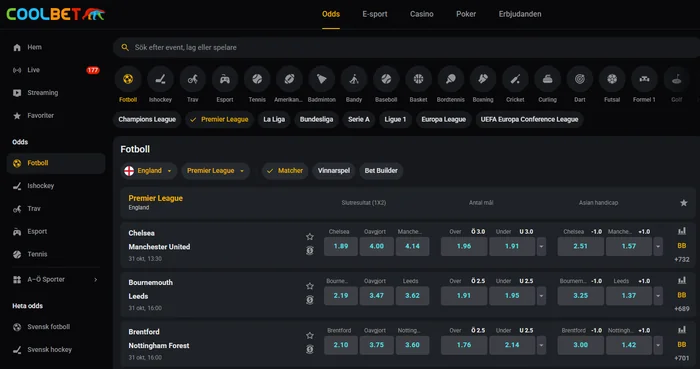This screenshot has width=700, height=369.
Task: Bet on Chelsea win at 1.89
Action: [341, 246]
